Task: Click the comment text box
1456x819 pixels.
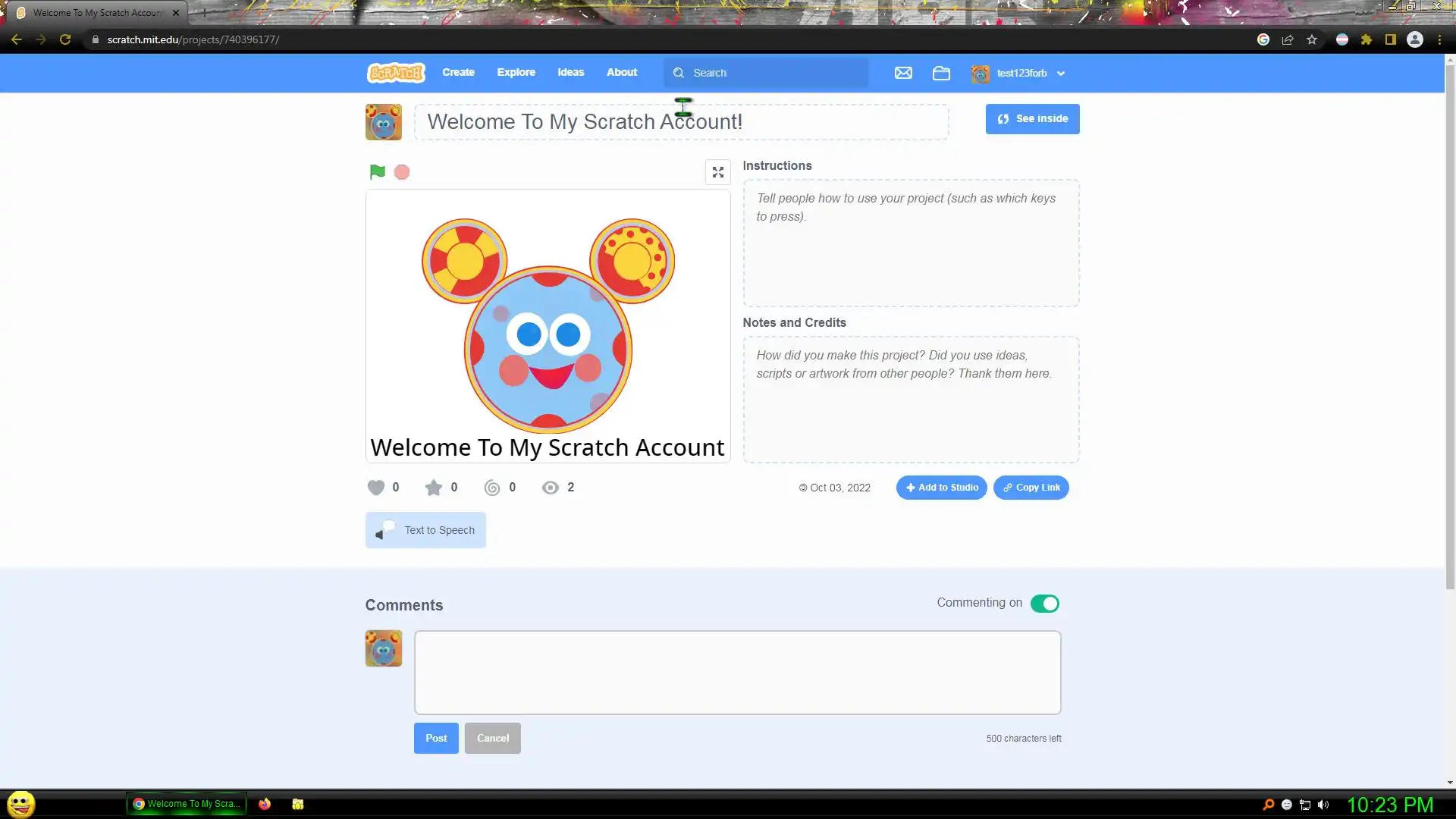Action: pyautogui.click(x=737, y=673)
